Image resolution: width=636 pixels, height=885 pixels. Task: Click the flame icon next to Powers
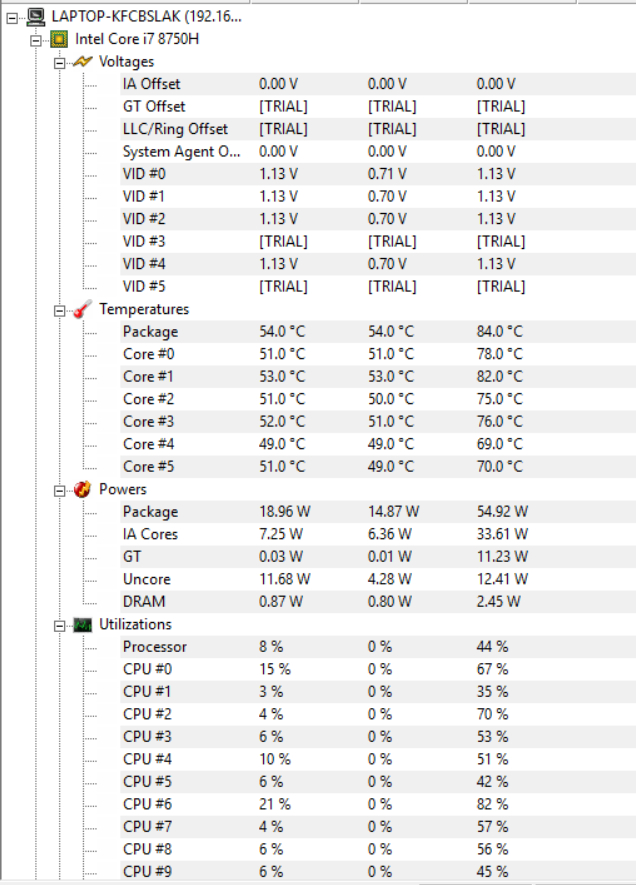click(83, 490)
